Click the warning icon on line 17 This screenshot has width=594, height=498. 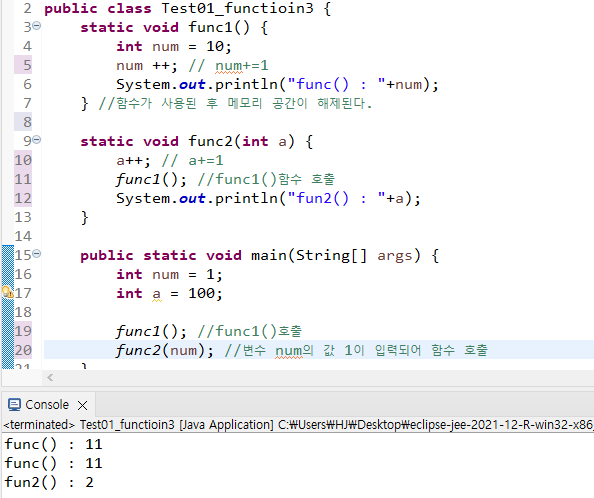tap(7, 292)
